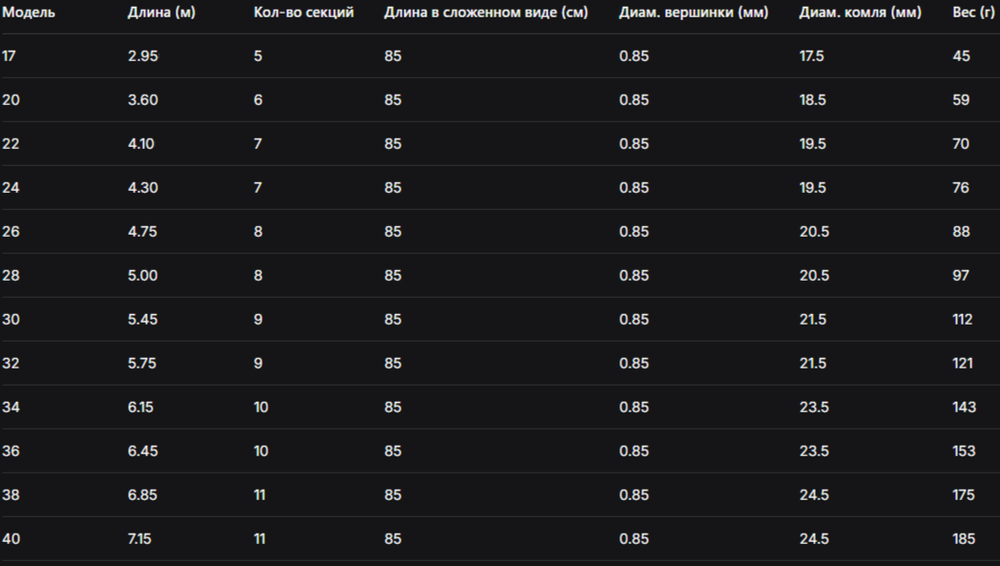The image size is (1000, 566).
Task: Select the length value 5.45
Action: tap(143, 320)
